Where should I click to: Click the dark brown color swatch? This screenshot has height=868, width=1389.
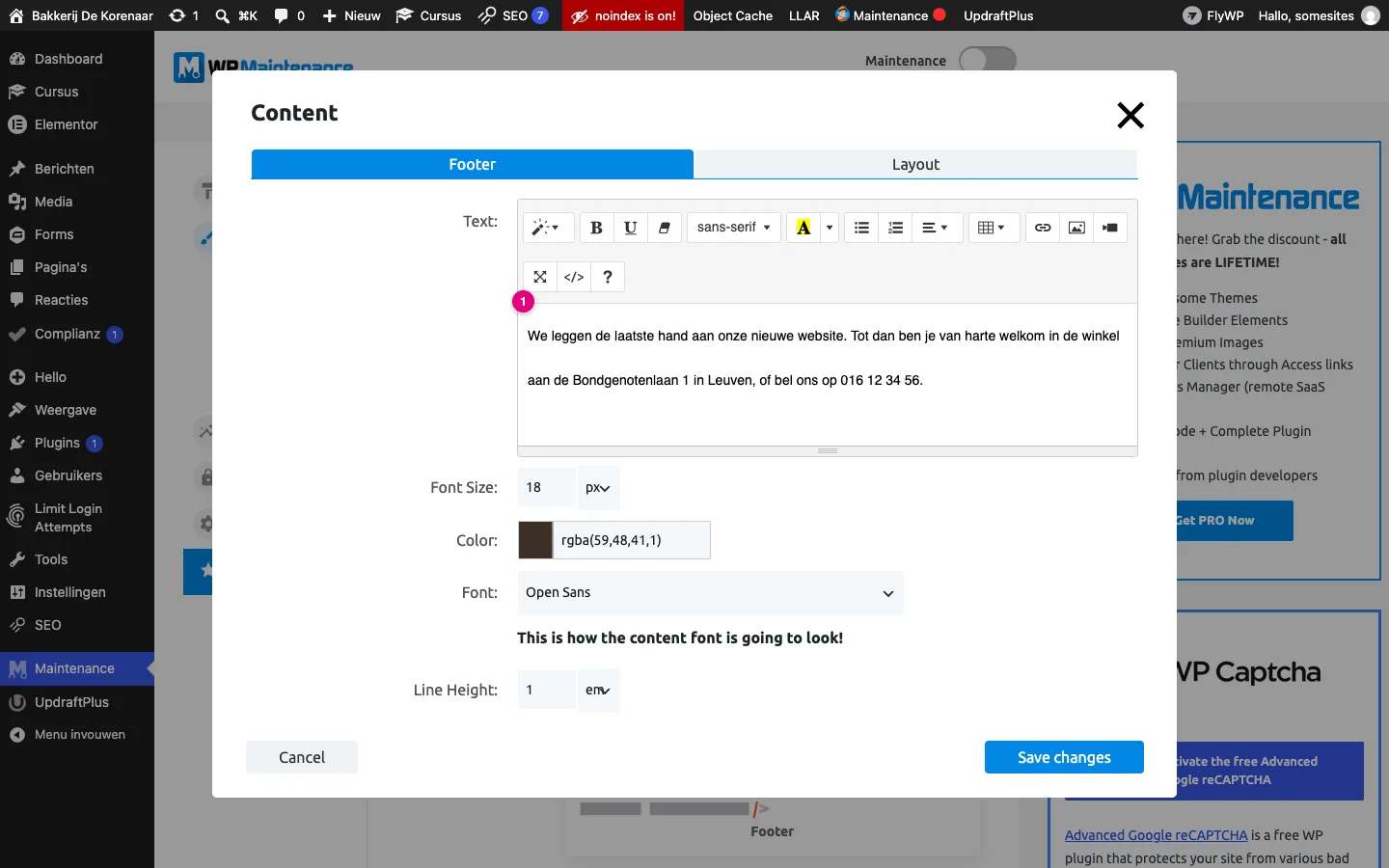click(535, 540)
